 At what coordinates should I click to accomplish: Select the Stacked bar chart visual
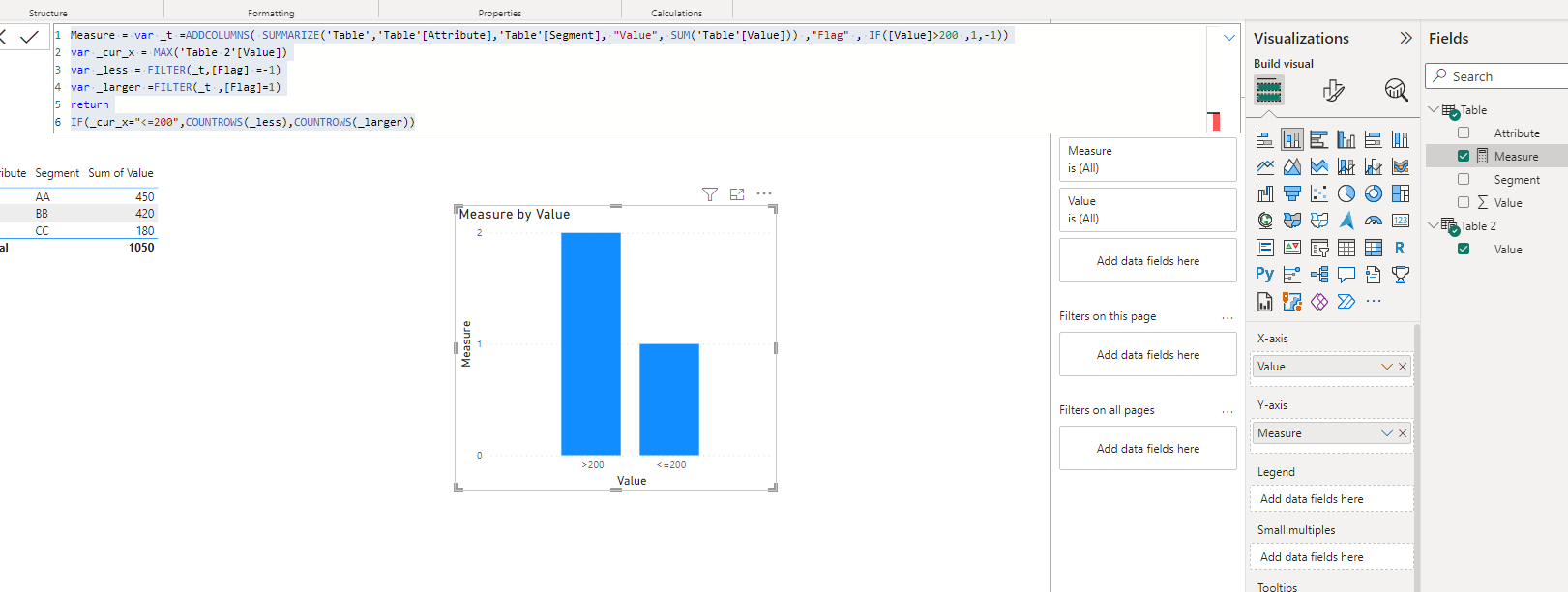point(1264,139)
